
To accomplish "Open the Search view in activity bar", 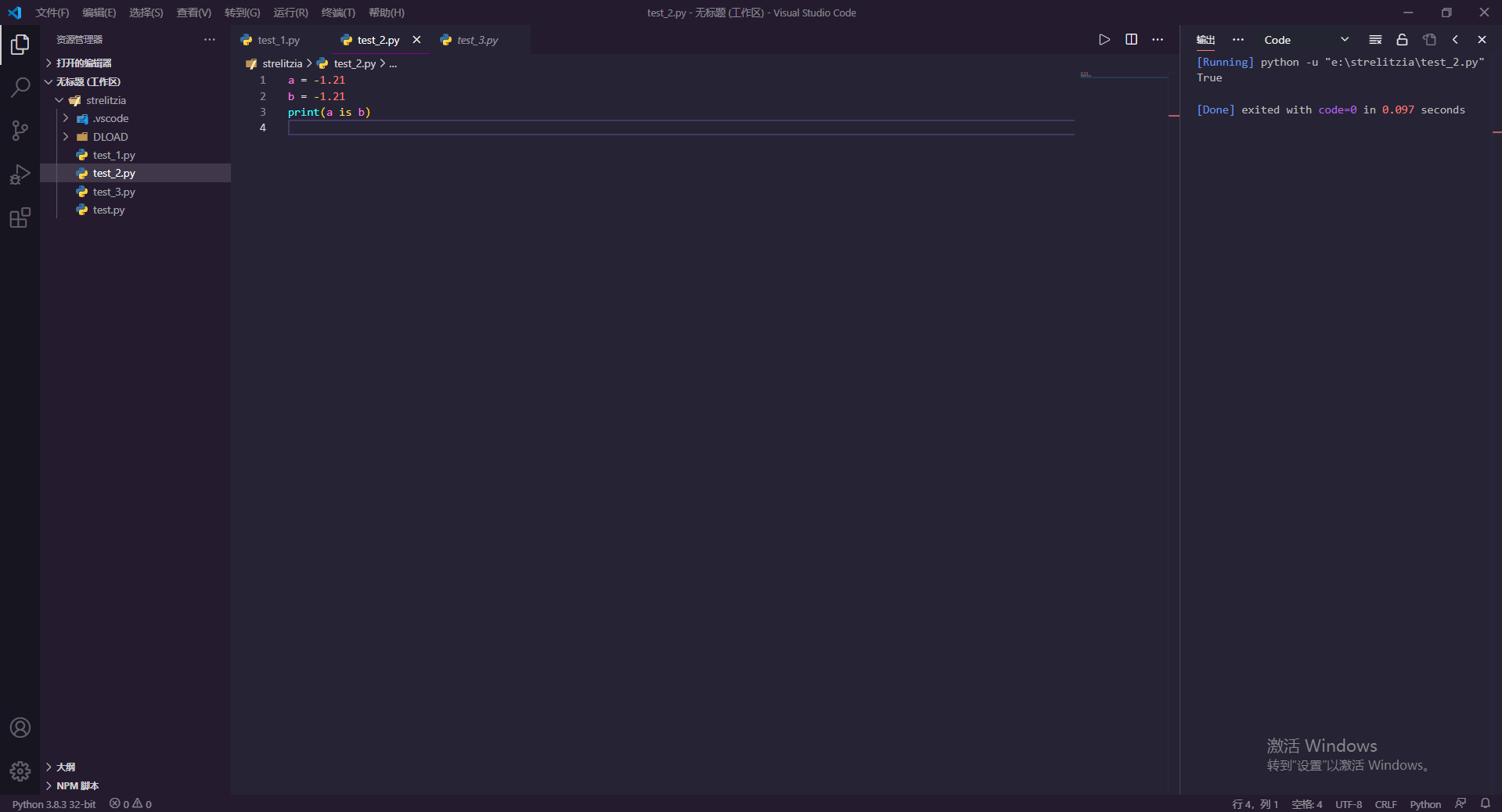I will pos(20,88).
